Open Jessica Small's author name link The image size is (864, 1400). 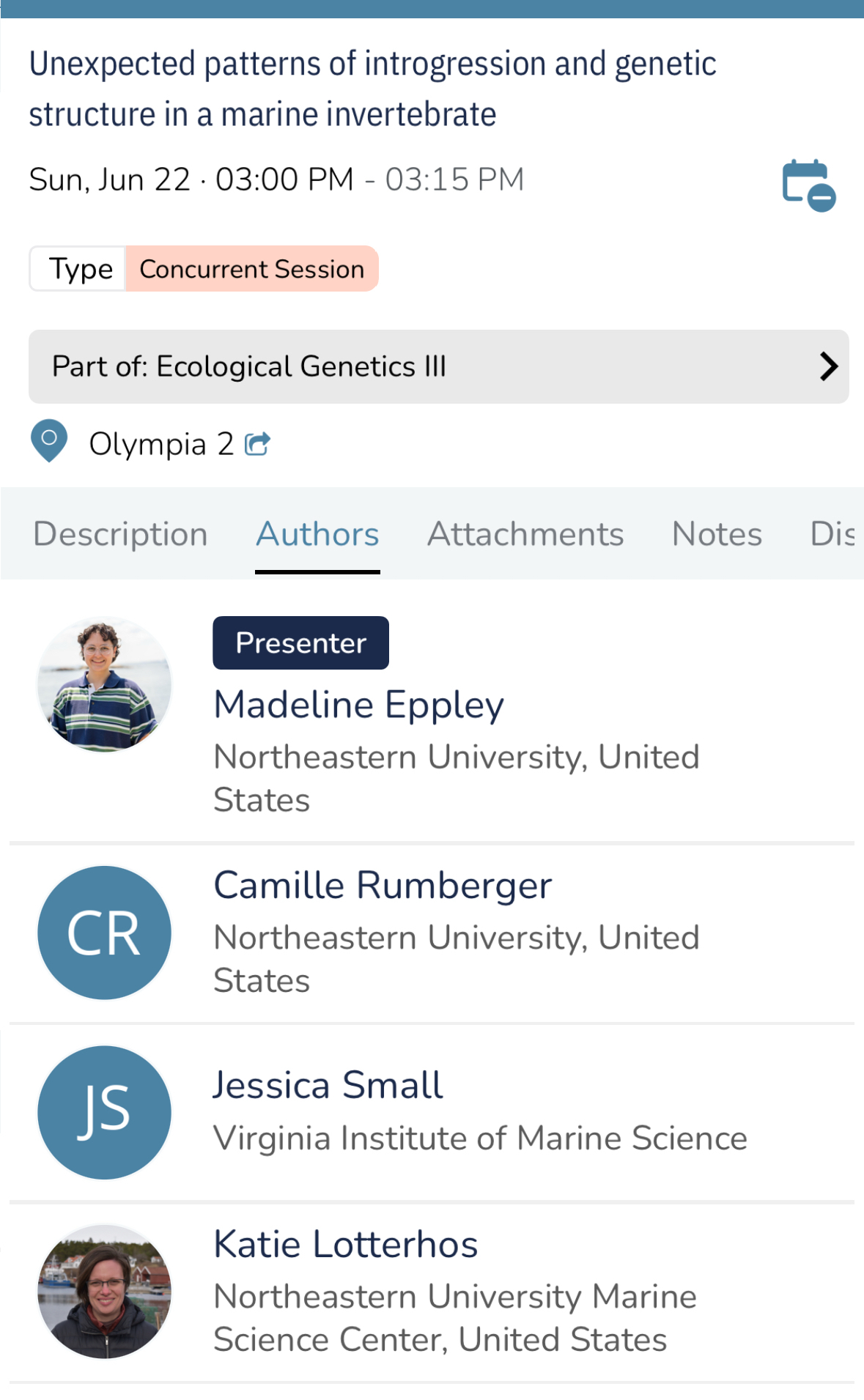coord(328,1085)
